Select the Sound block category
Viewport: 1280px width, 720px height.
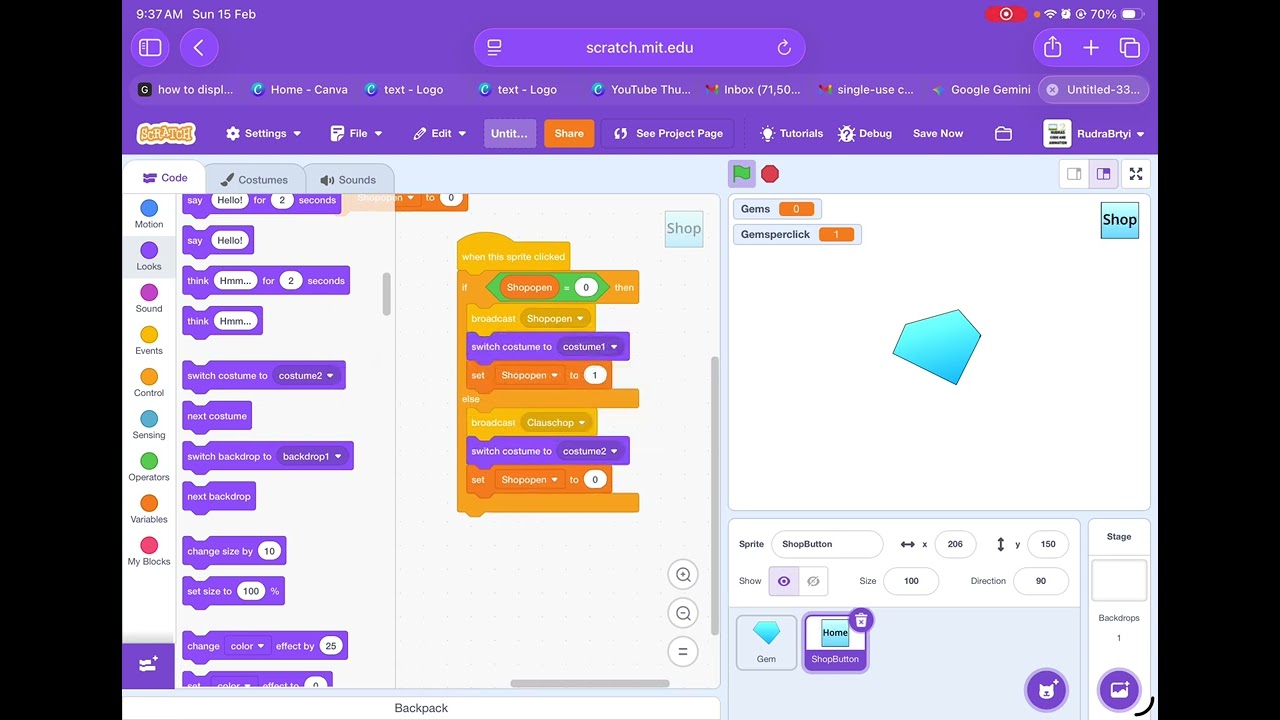point(149,298)
